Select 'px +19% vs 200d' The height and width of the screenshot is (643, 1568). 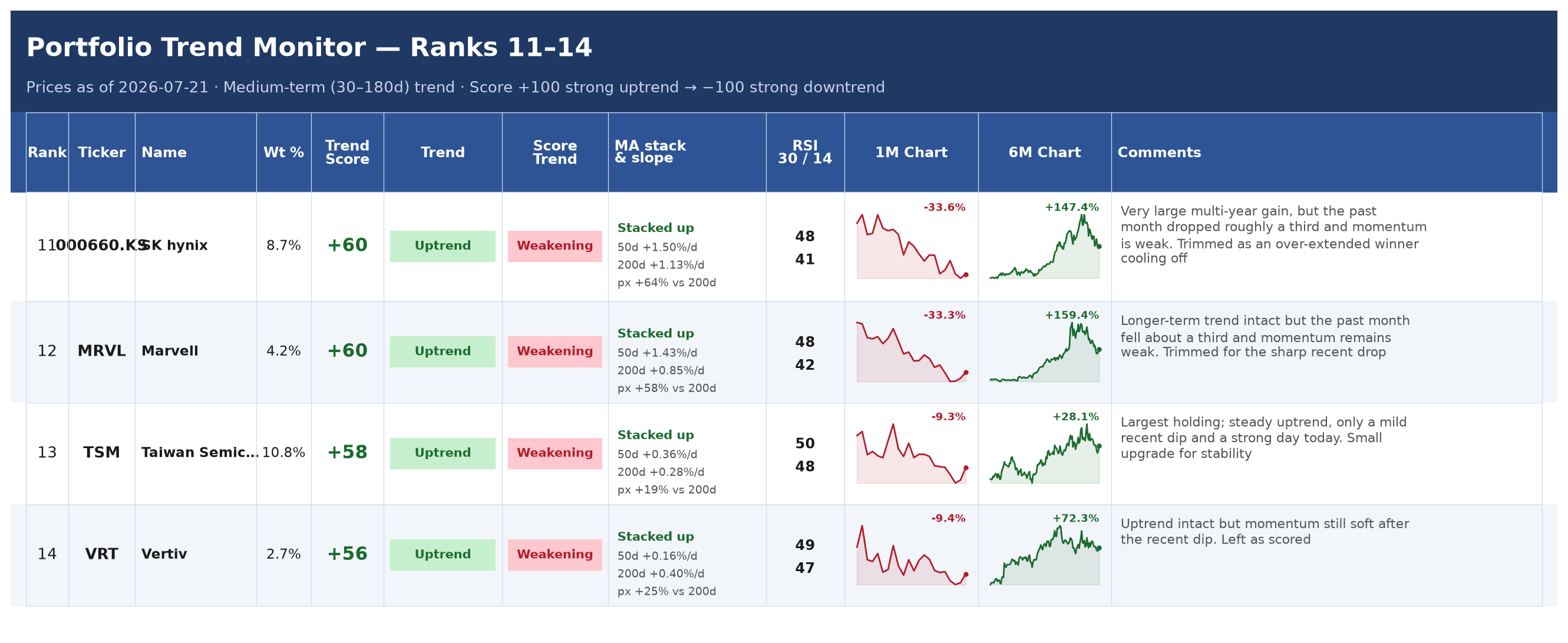coord(666,490)
